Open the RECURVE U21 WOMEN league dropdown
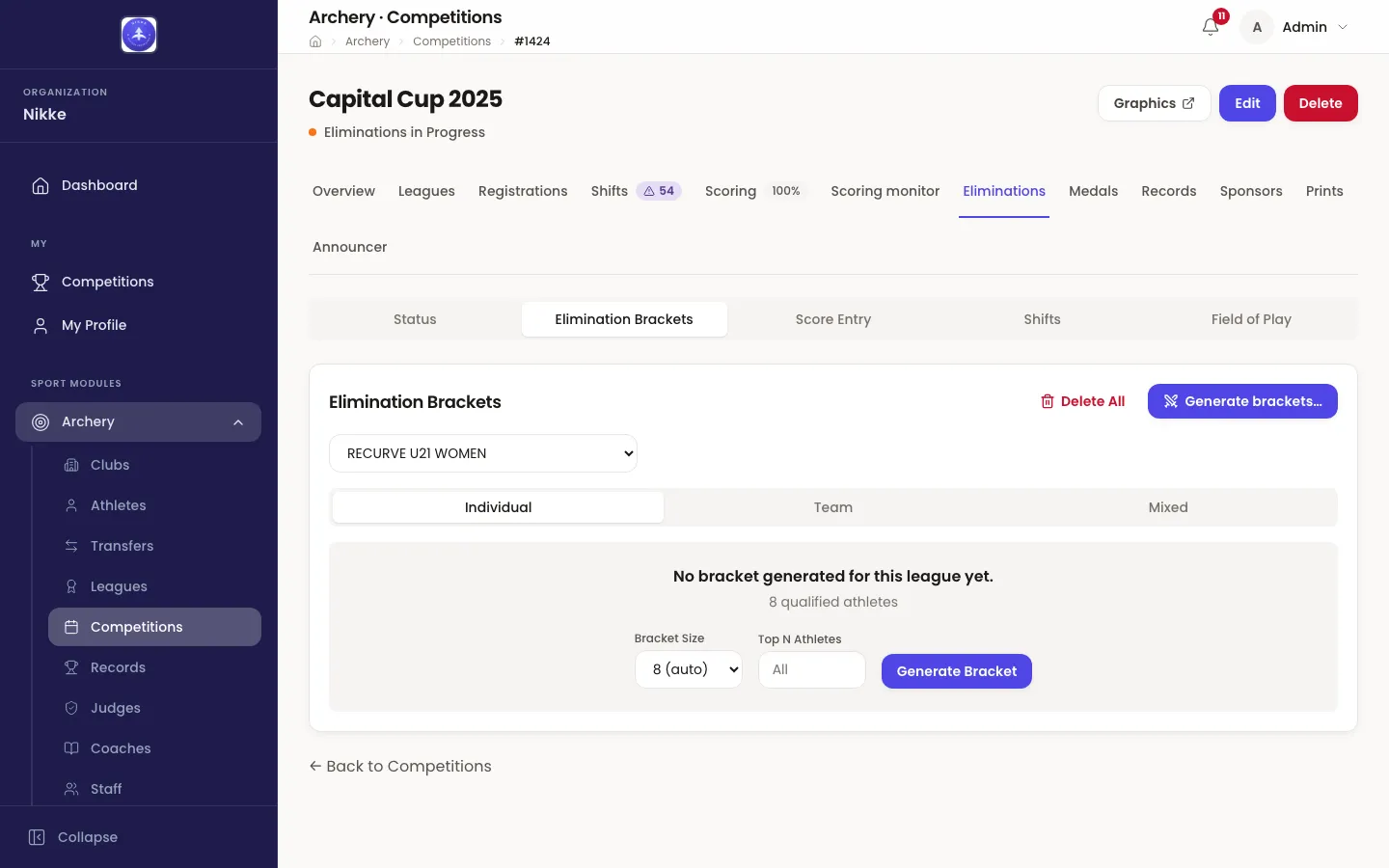The height and width of the screenshot is (868, 1389). click(483, 453)
